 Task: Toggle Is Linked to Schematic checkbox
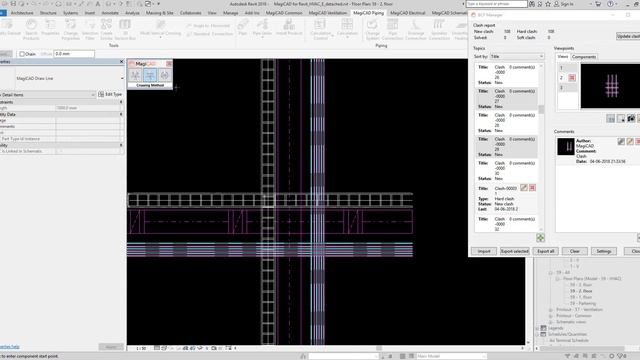click(x=60, y=151)
